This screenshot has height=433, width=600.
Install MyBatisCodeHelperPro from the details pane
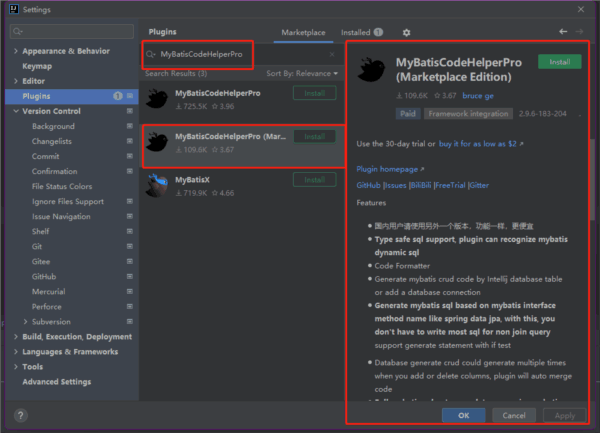pos(559,62)
